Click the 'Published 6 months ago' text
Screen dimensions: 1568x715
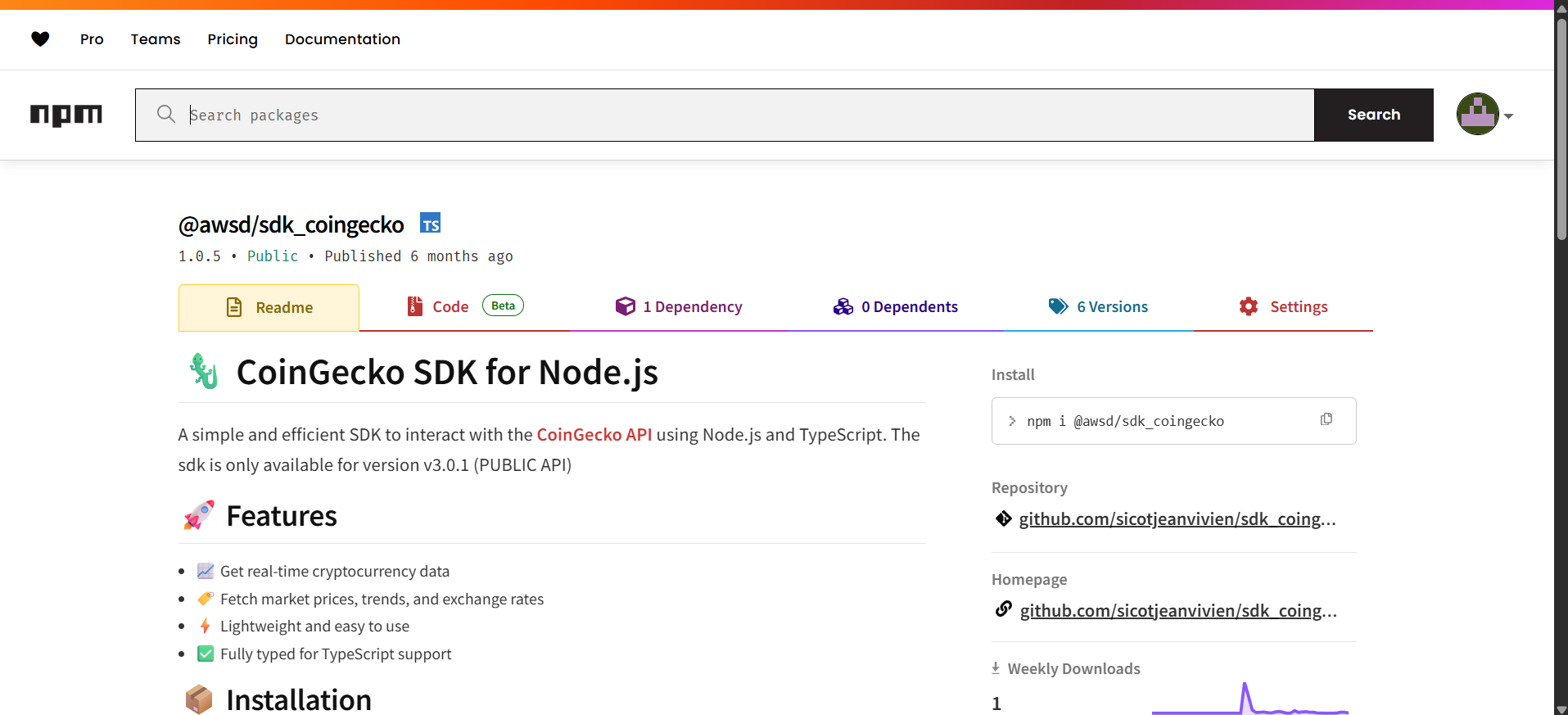(x=418, y=256)
